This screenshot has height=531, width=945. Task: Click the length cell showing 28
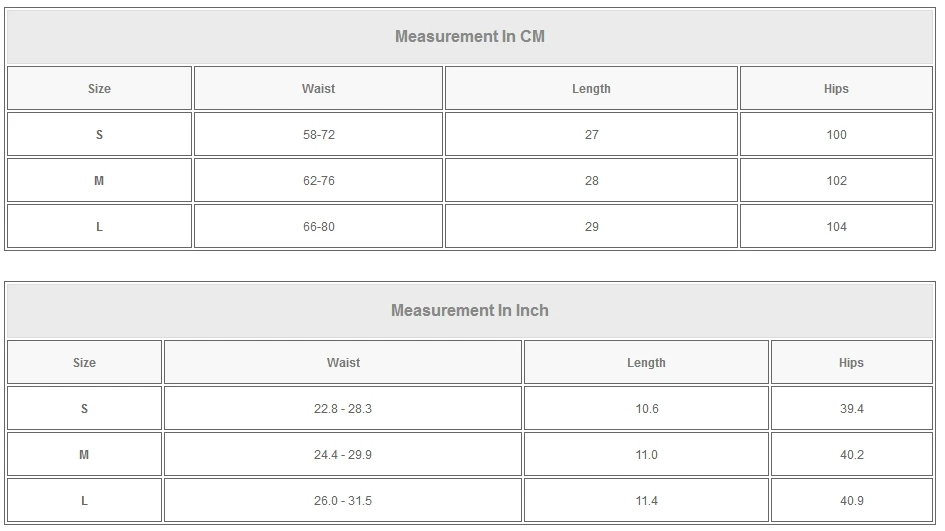click(x=591, y=181)
